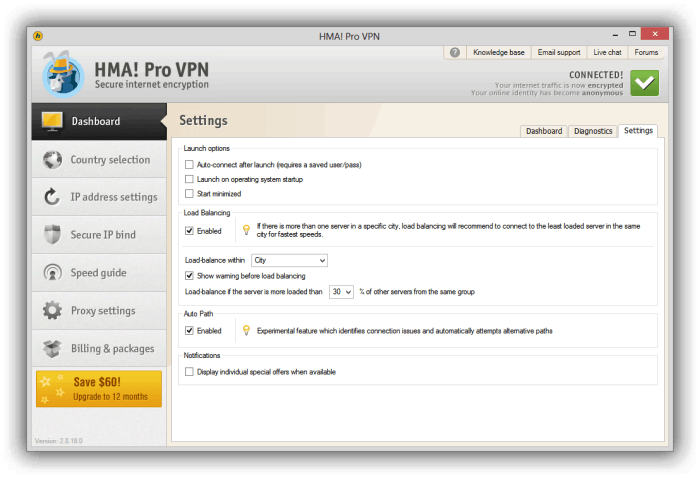Open the Forums link
The width and height of the screenshot is (700, 478).
[x=646, y=53]
